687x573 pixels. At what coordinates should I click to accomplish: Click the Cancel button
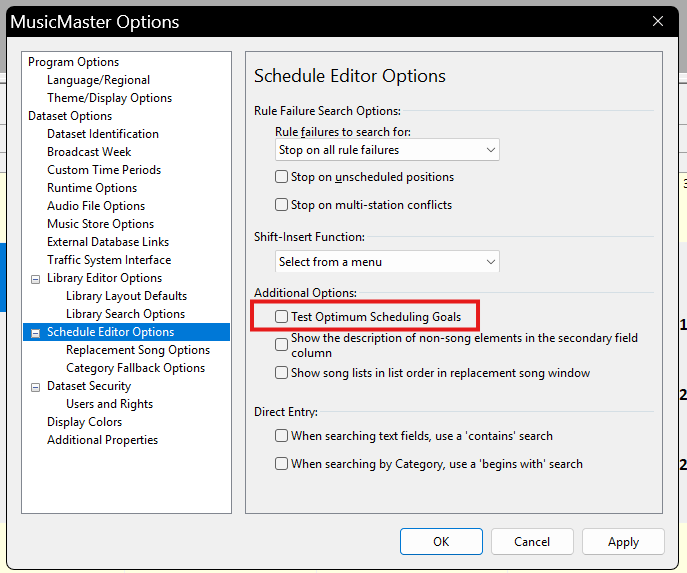pyautogui.click(x=532, y=541)
